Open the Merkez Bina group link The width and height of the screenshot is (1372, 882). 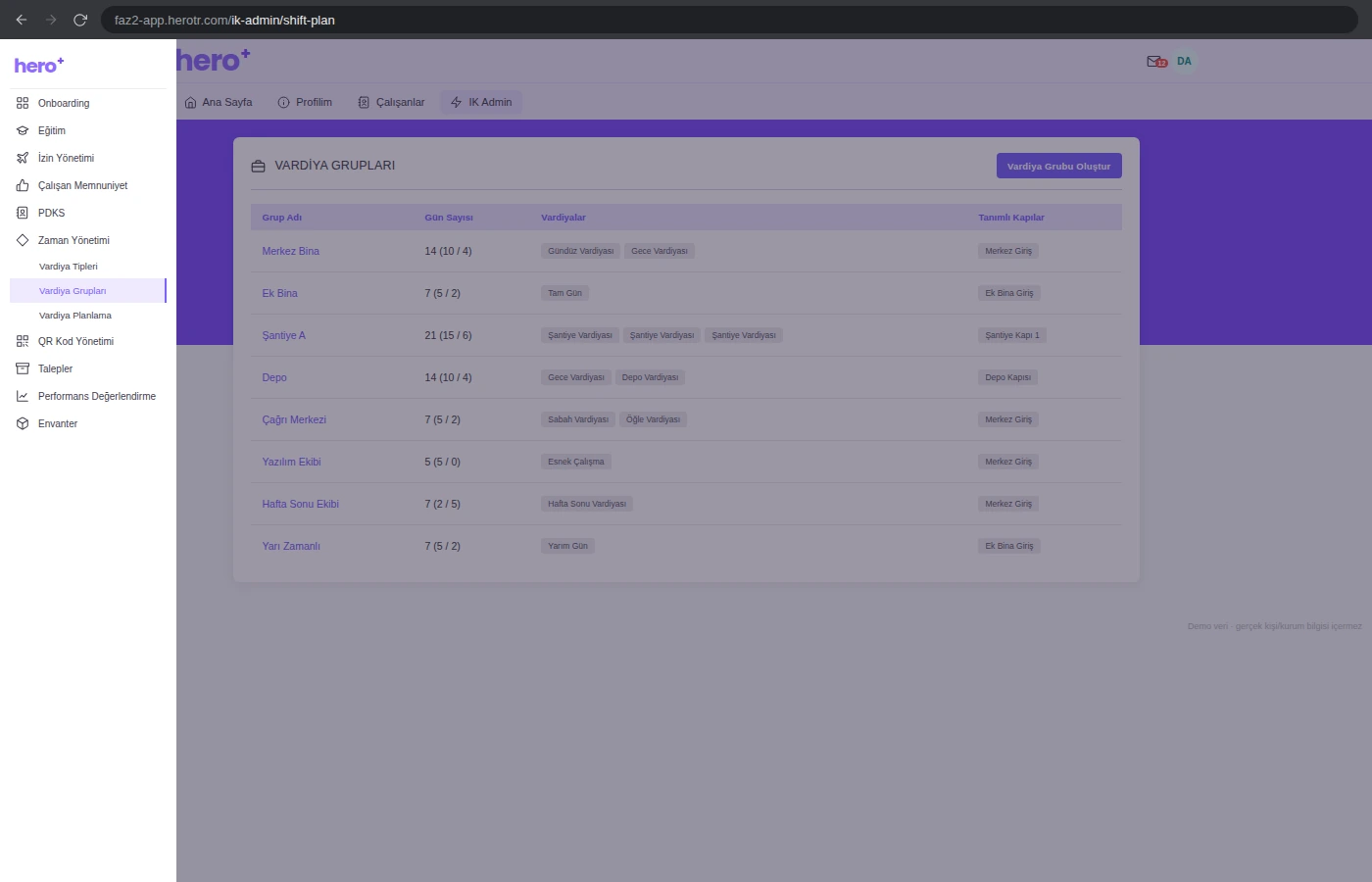point(291,251)
